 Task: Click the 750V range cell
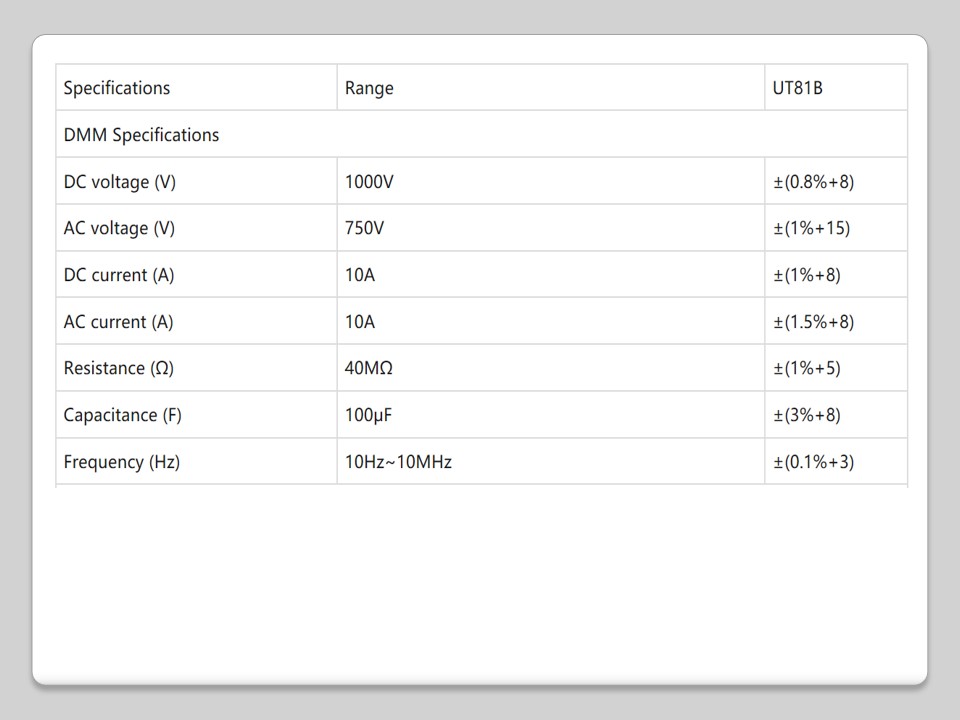[364, 228]
